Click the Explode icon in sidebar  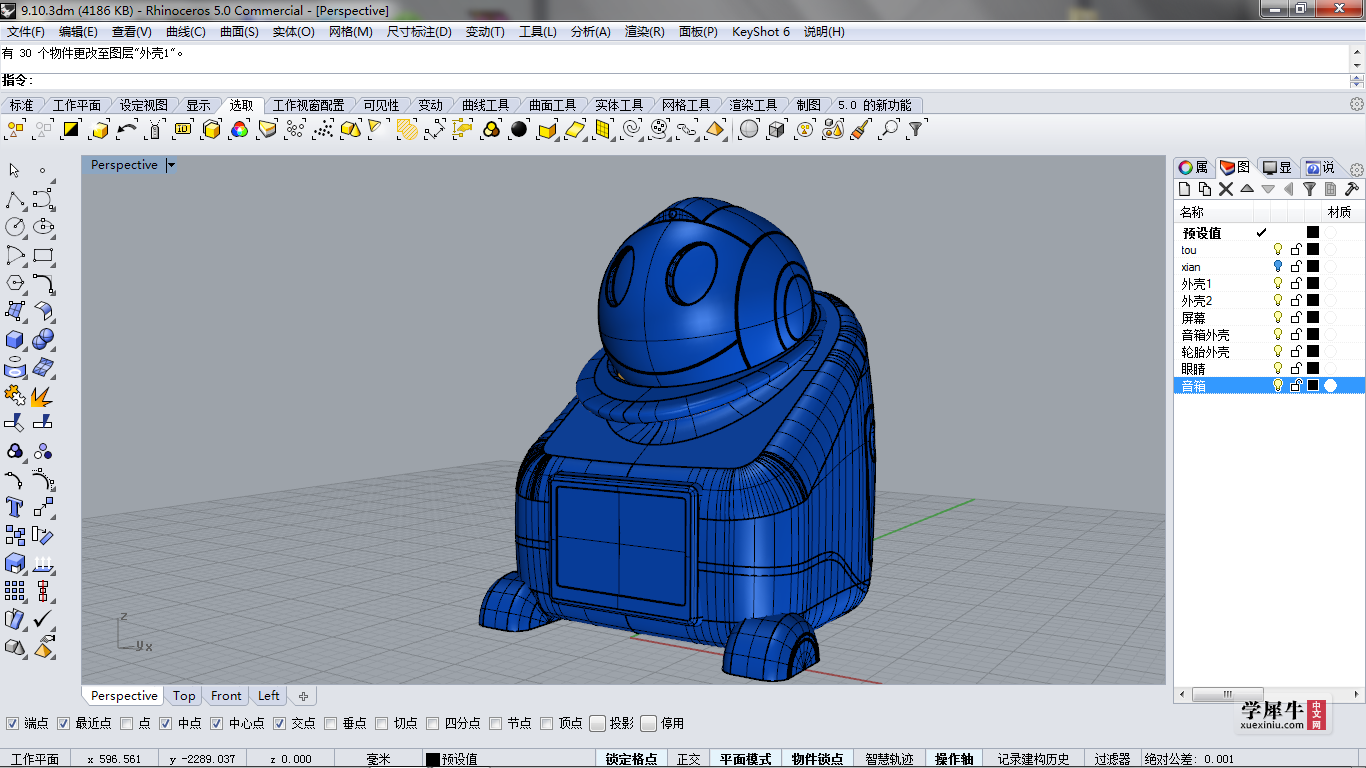point(43,396)
